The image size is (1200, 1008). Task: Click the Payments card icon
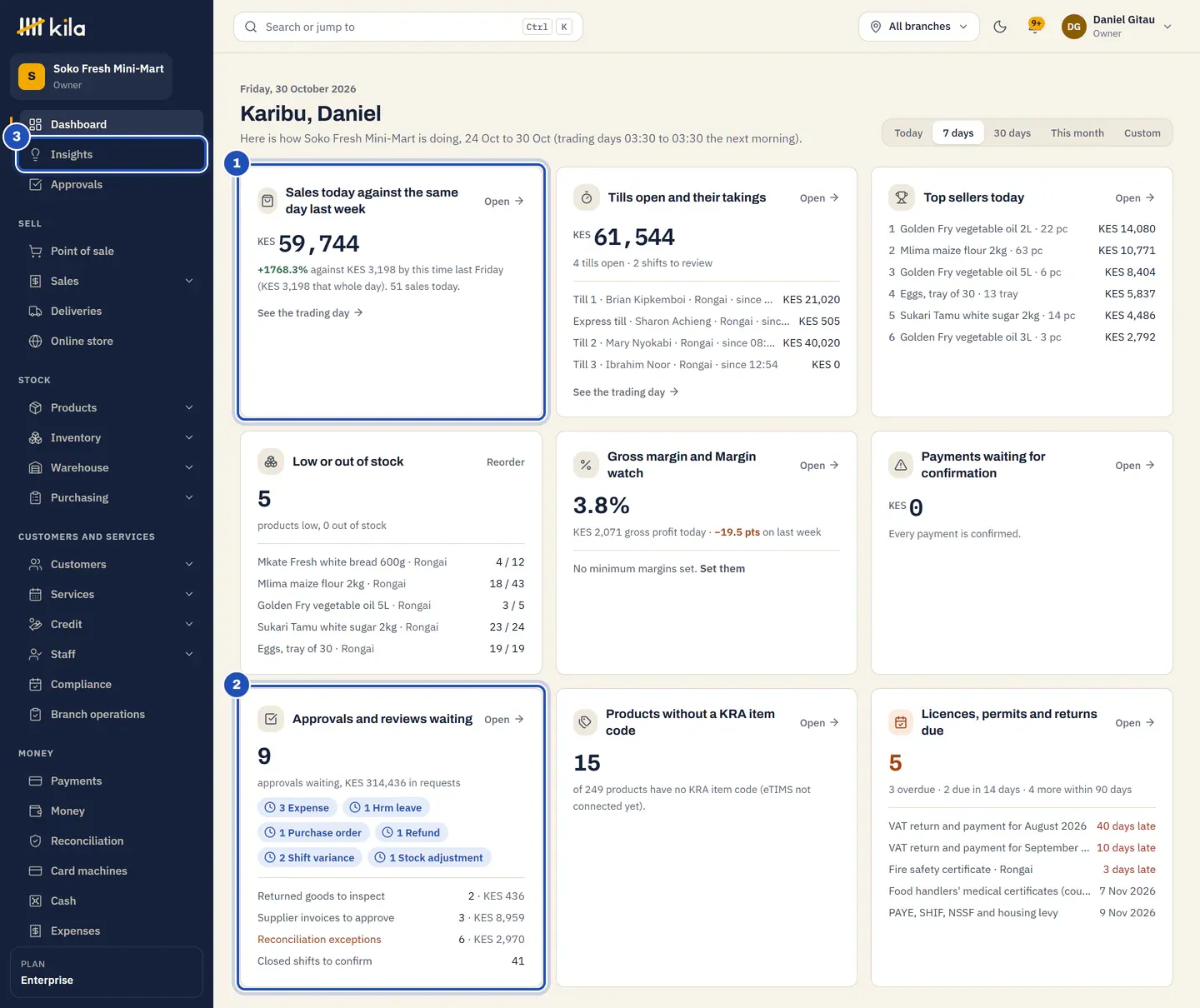tap(35, 781)
